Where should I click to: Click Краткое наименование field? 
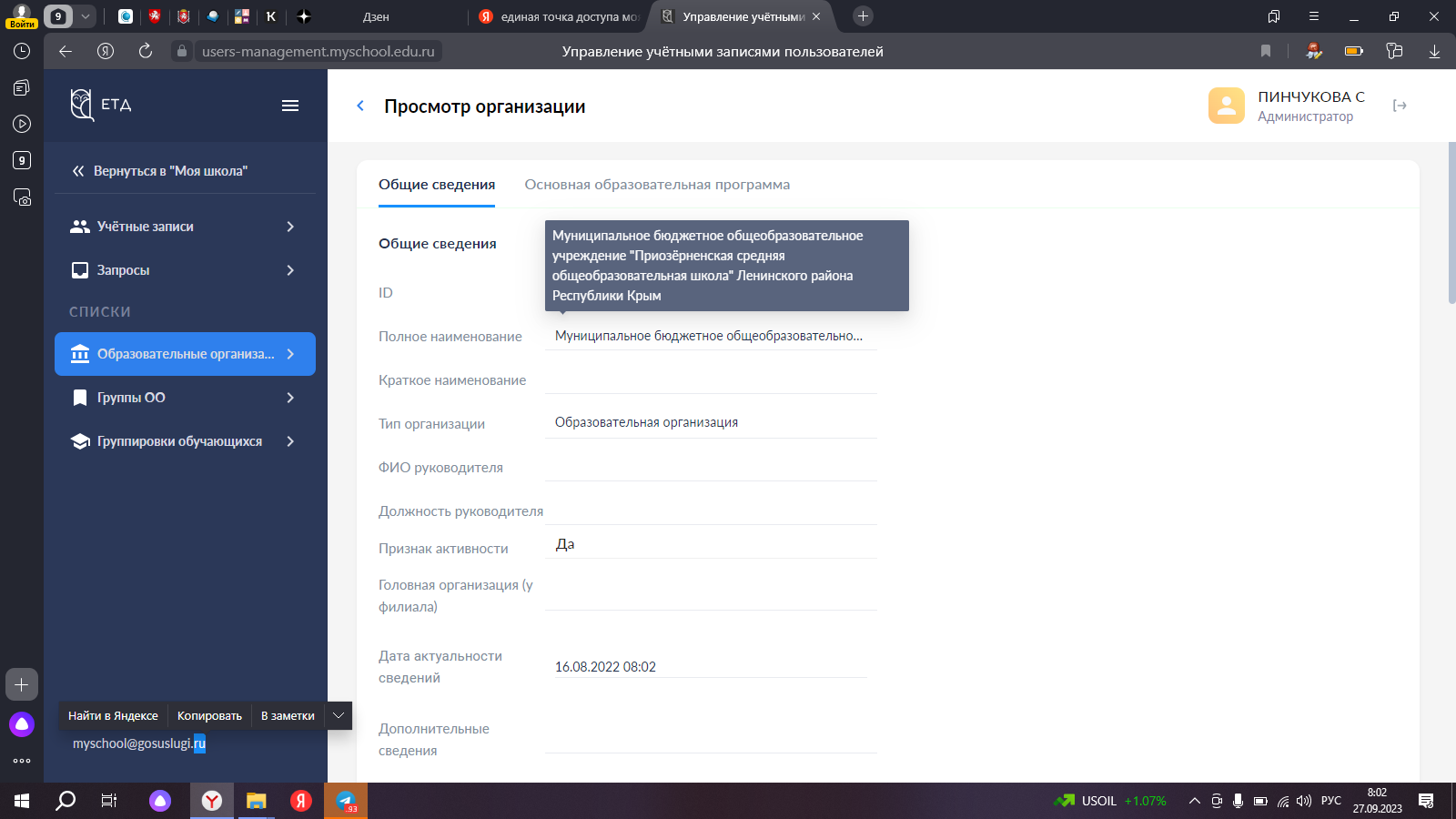(711, 379)
